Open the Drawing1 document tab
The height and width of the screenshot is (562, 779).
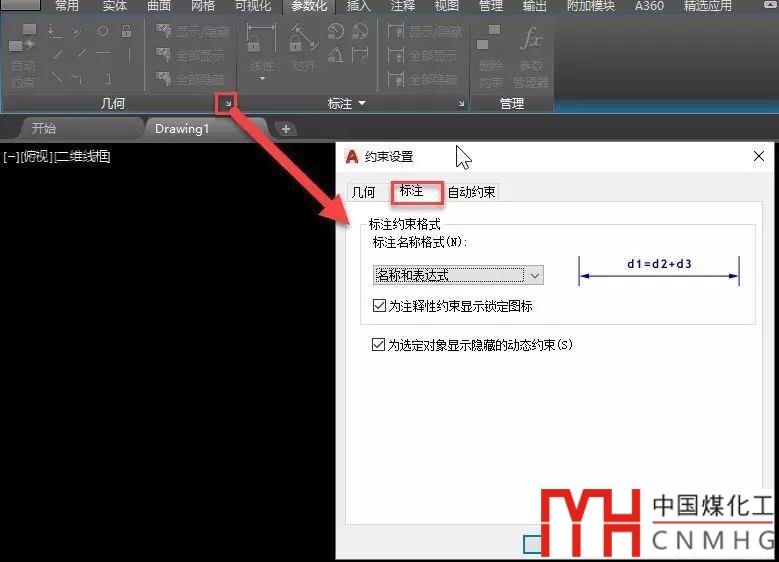pyautogui.click(x=182, y=129)
